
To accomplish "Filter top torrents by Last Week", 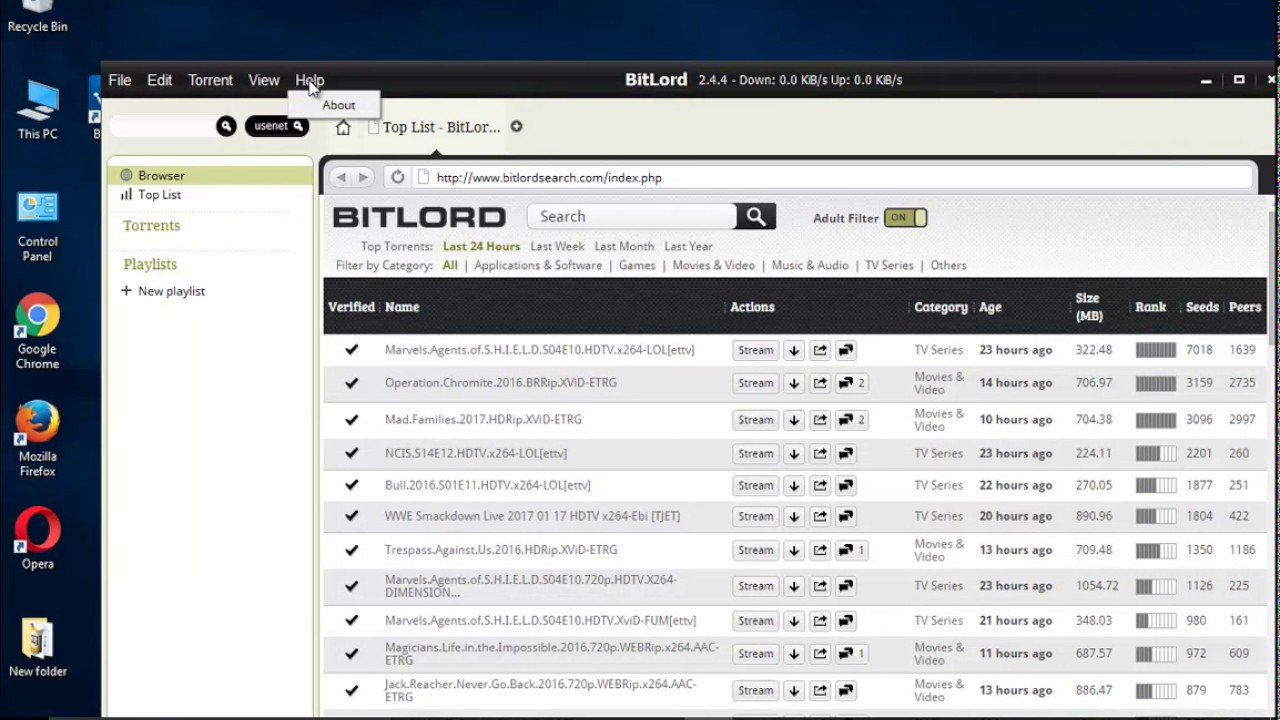I will (557, 246).
